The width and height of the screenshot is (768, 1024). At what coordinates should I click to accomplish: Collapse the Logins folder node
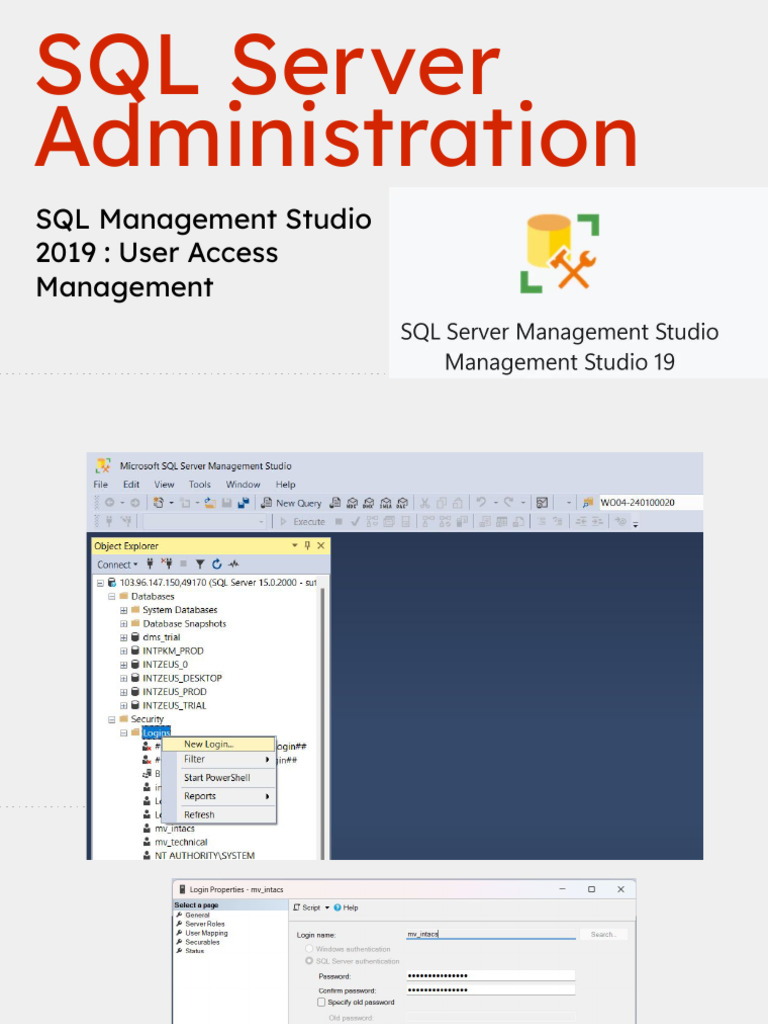[123, 733]
